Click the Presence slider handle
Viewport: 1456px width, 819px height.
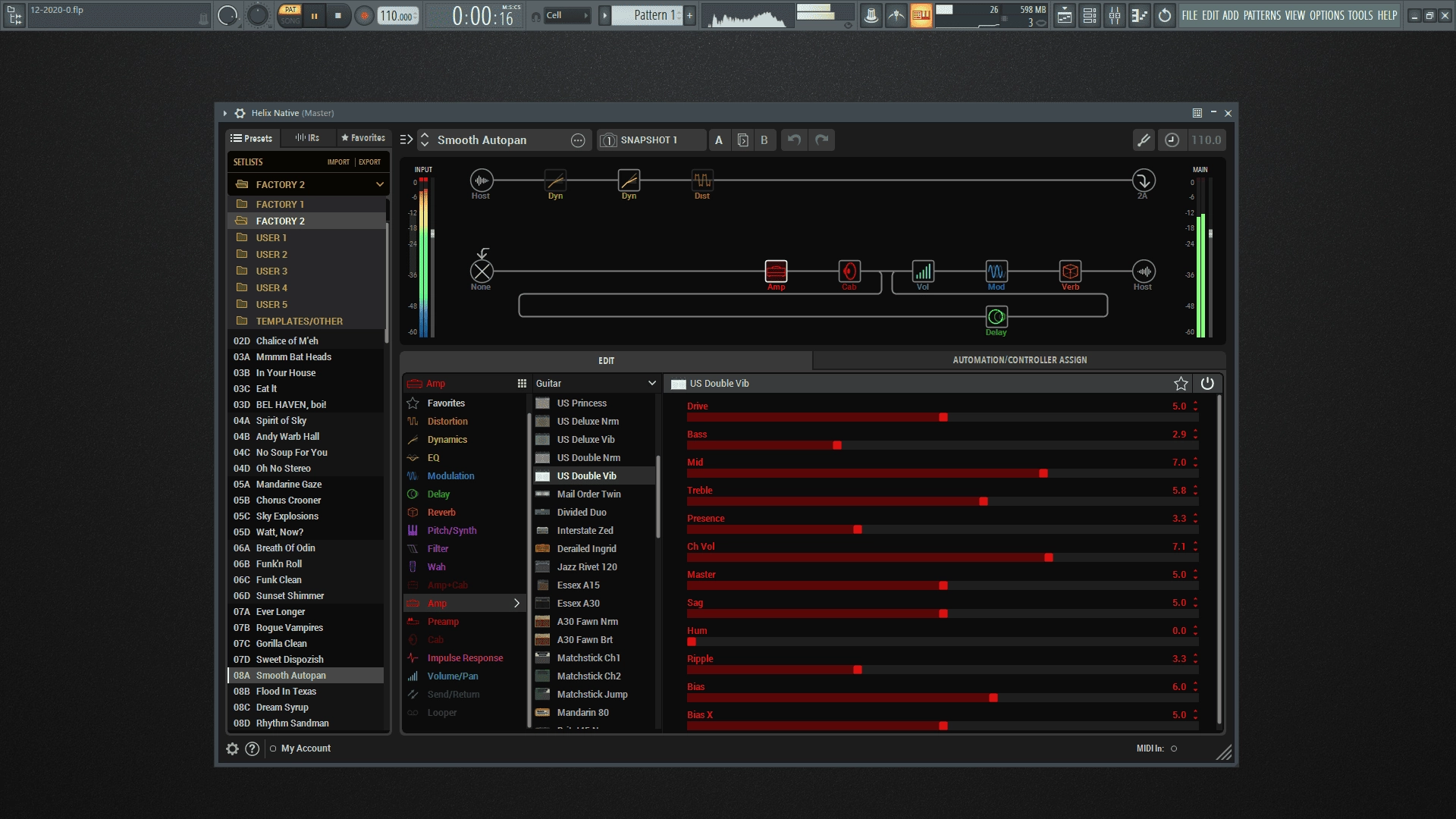[x=858, y=530]
